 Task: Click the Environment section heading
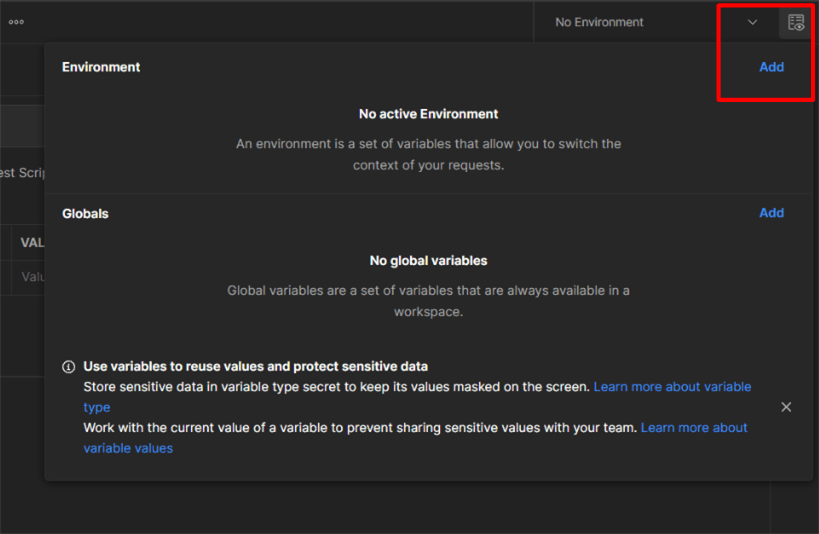click(101, 67)
